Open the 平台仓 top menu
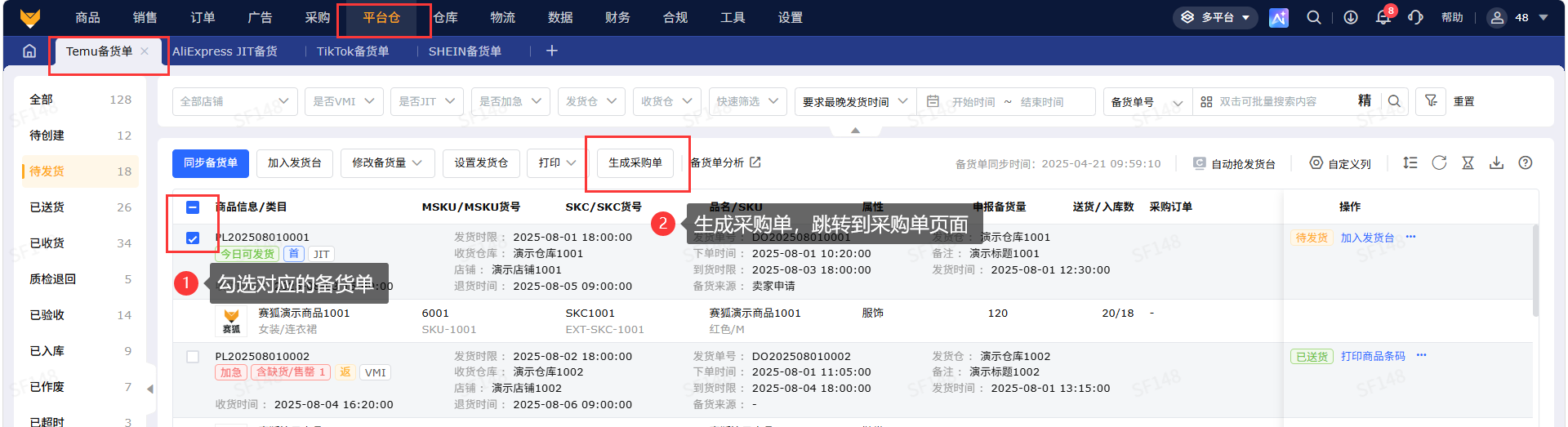Viewport: 1568px width, 427px height. (381, 17)
